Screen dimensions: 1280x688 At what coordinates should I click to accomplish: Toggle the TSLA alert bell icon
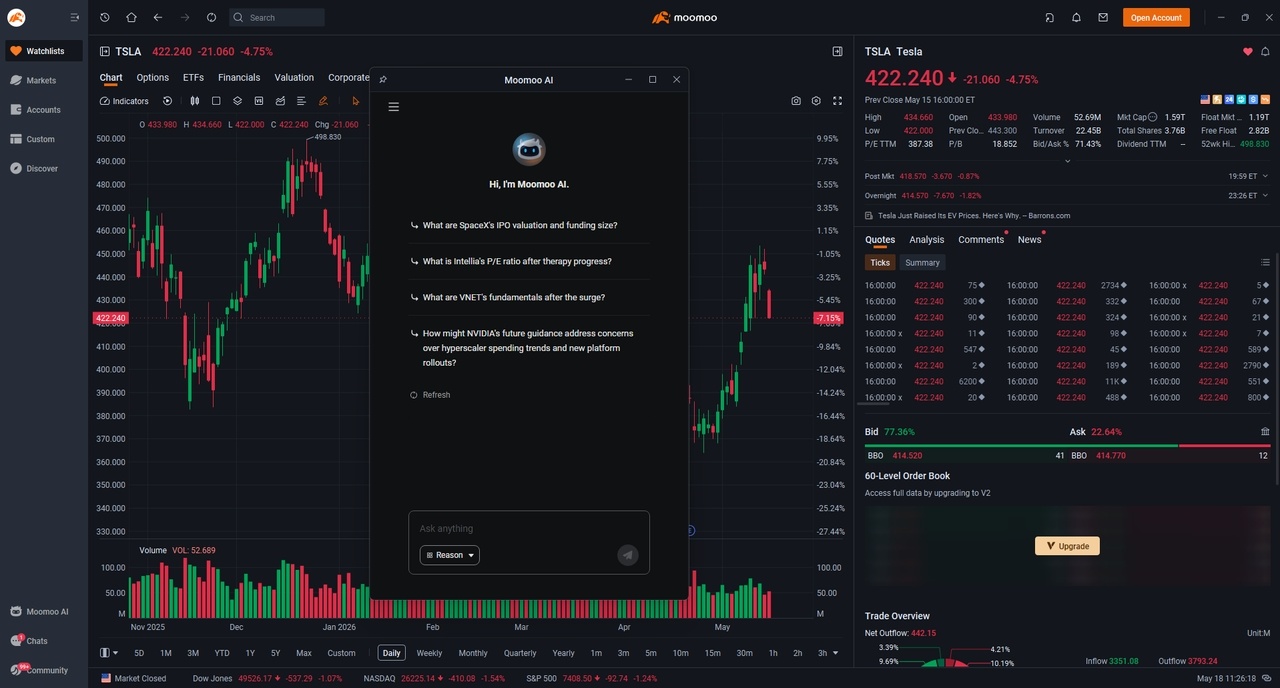1265,52
